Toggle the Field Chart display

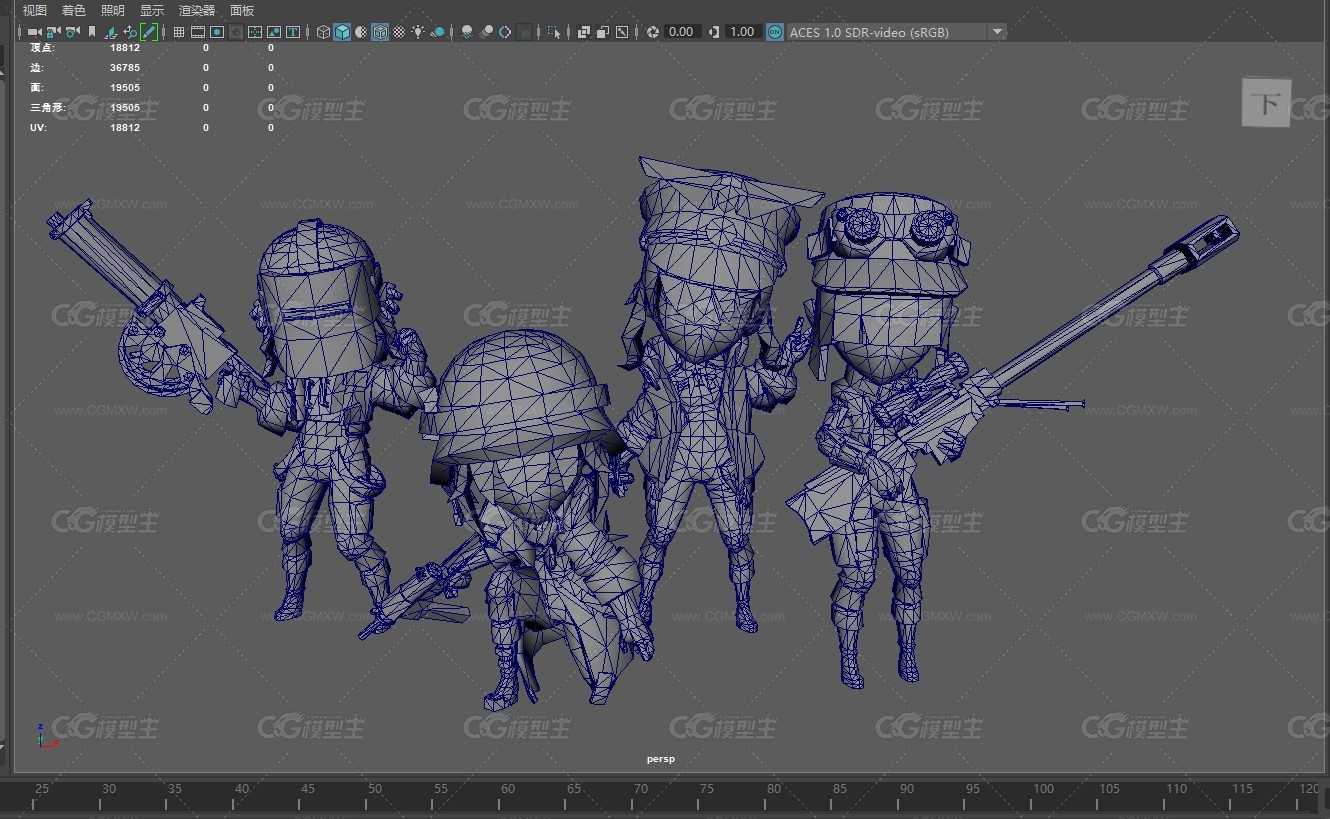(254, 32)
